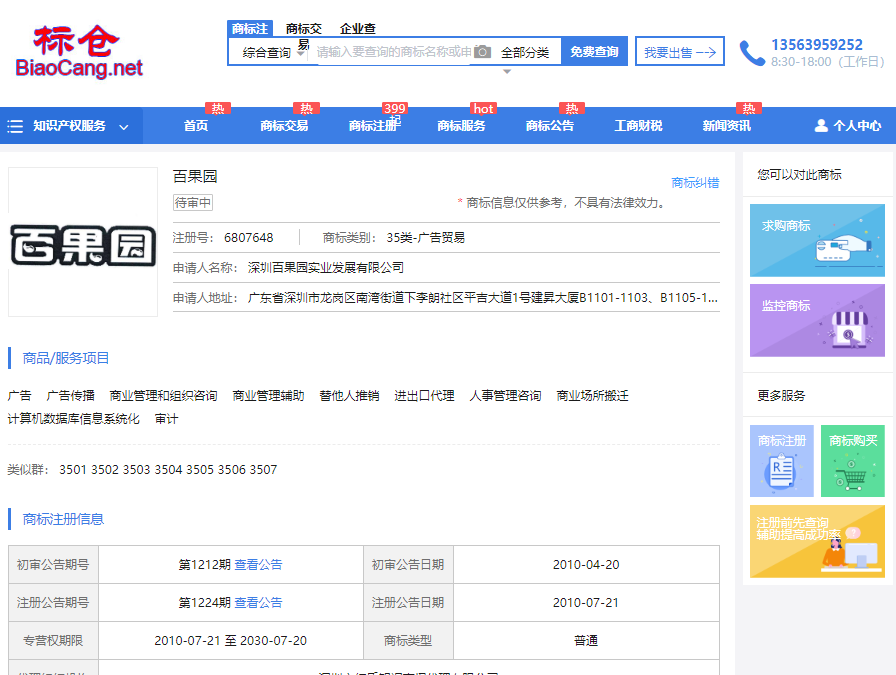Click phone number 13563959252
Image resolution: width=896 pixels, height=675 pixels.
click(x=817, y=45)
